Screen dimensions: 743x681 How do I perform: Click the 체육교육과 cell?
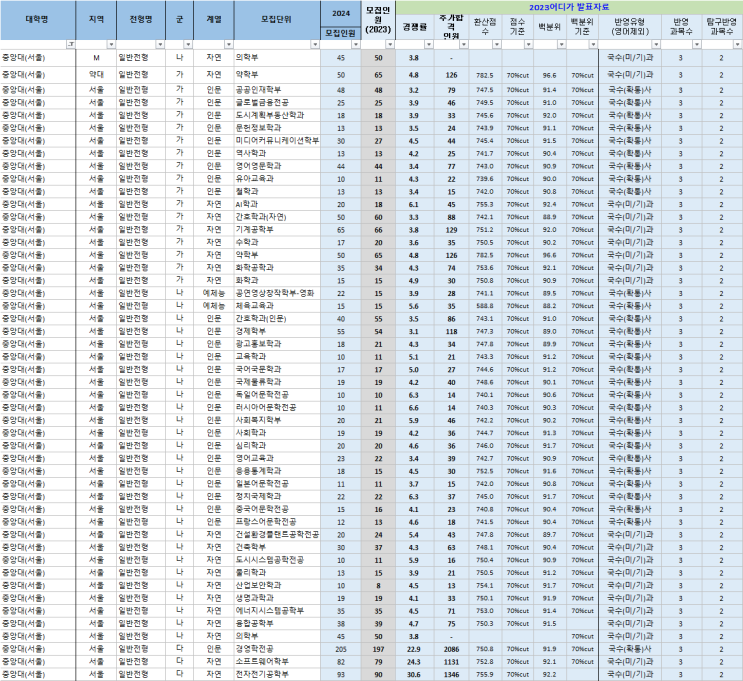click(x=277, y=306)
